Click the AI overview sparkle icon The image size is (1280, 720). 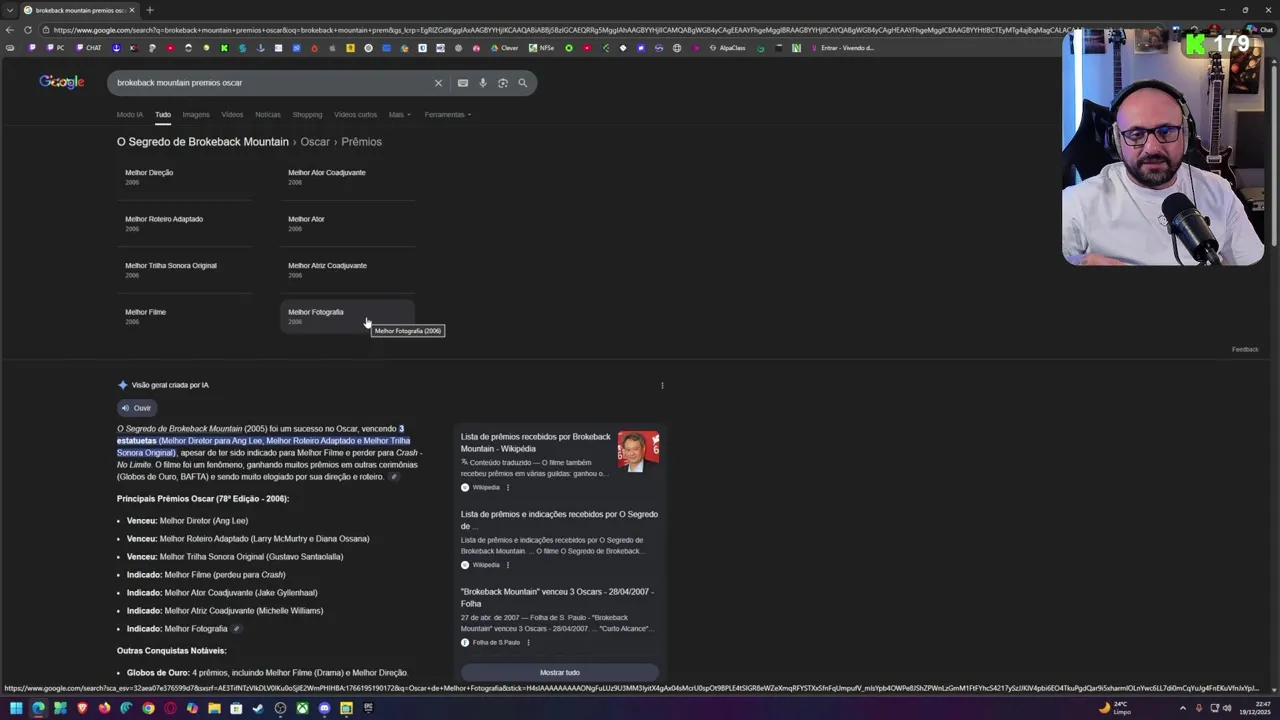pyautogui.click(x=123, y=385)
